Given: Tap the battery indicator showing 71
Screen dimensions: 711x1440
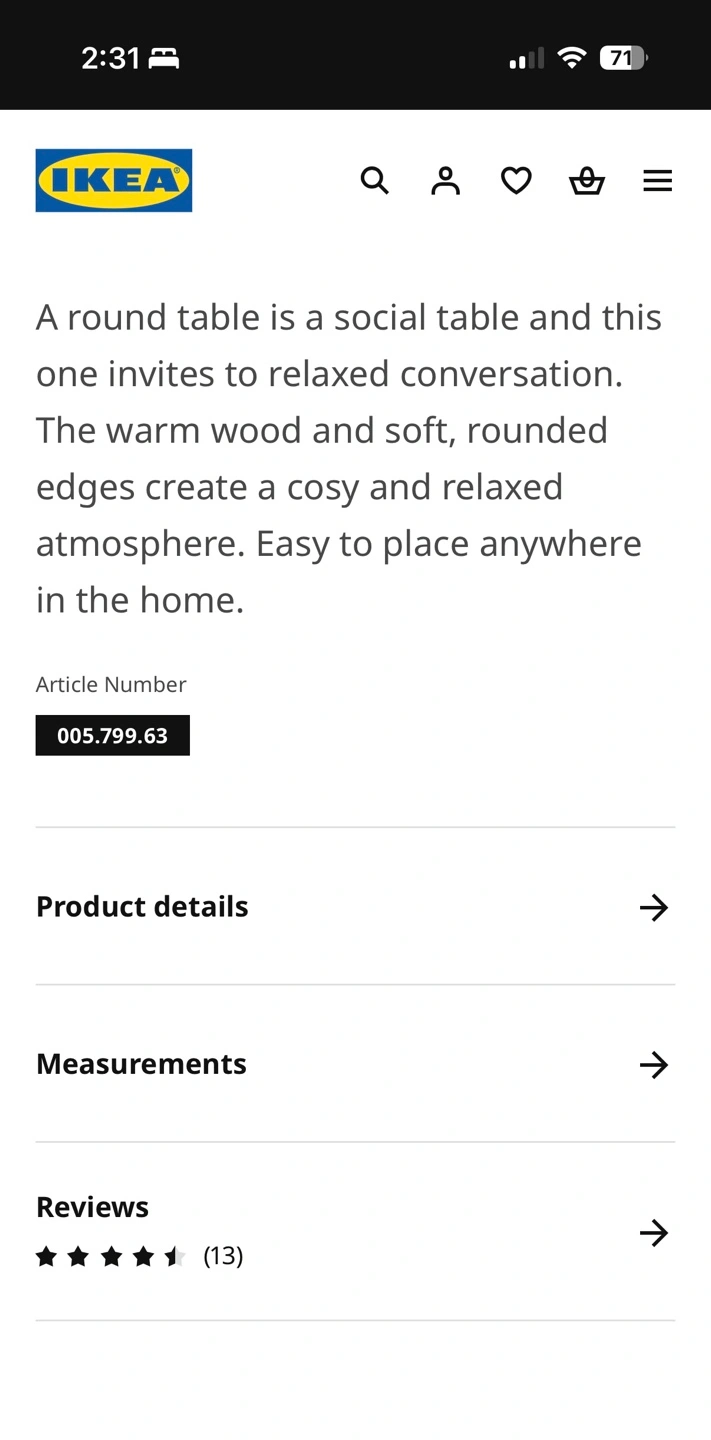Looking at the screenshot, I should tap(622, 58).
